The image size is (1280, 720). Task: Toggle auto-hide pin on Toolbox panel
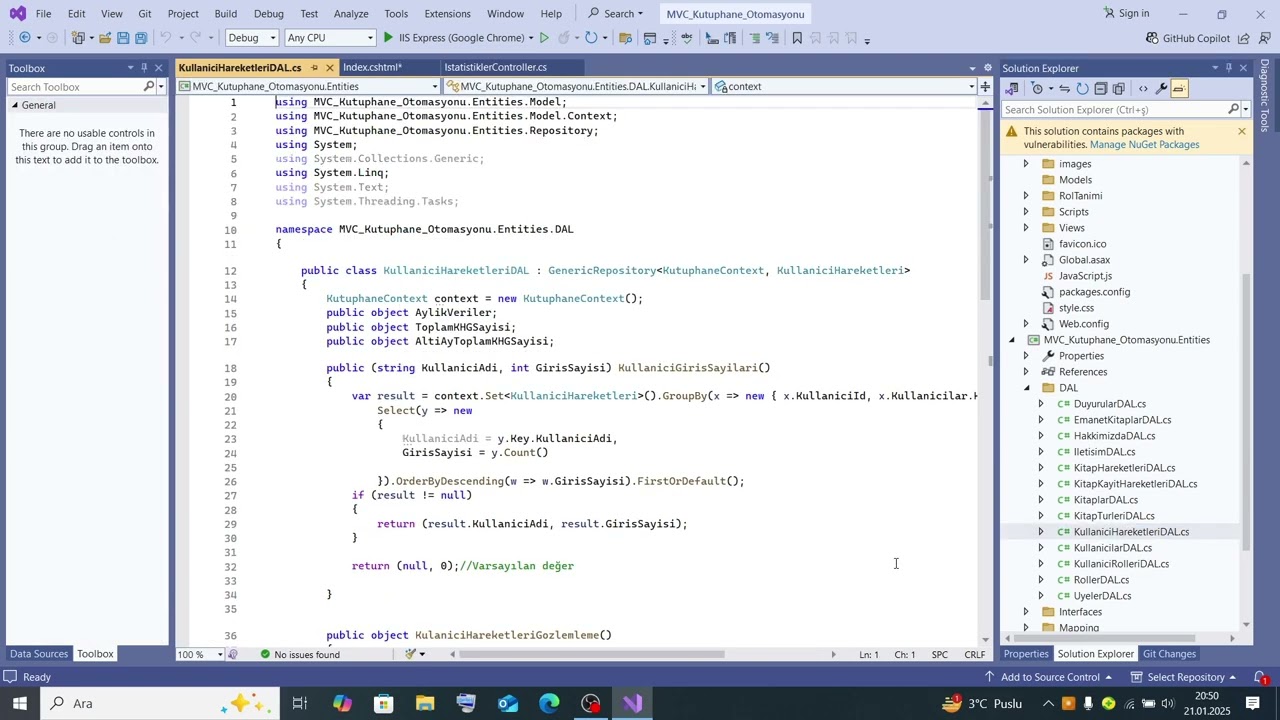coord(144,68)
